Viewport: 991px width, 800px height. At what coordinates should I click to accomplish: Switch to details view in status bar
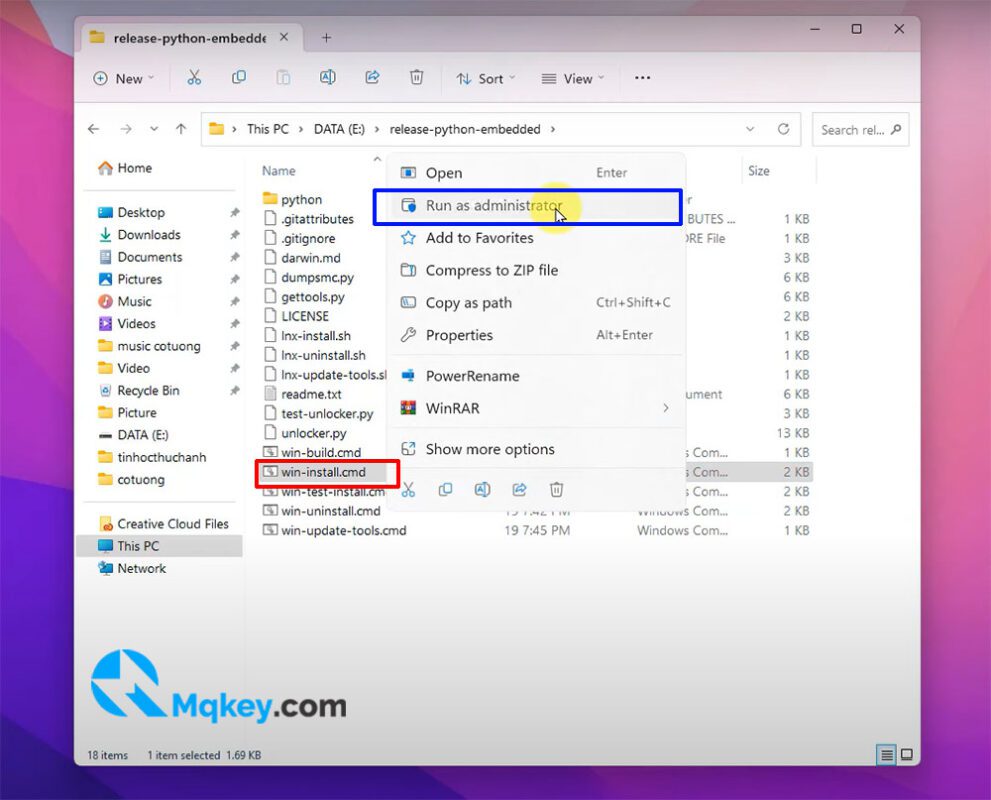[x=887, y=755]
